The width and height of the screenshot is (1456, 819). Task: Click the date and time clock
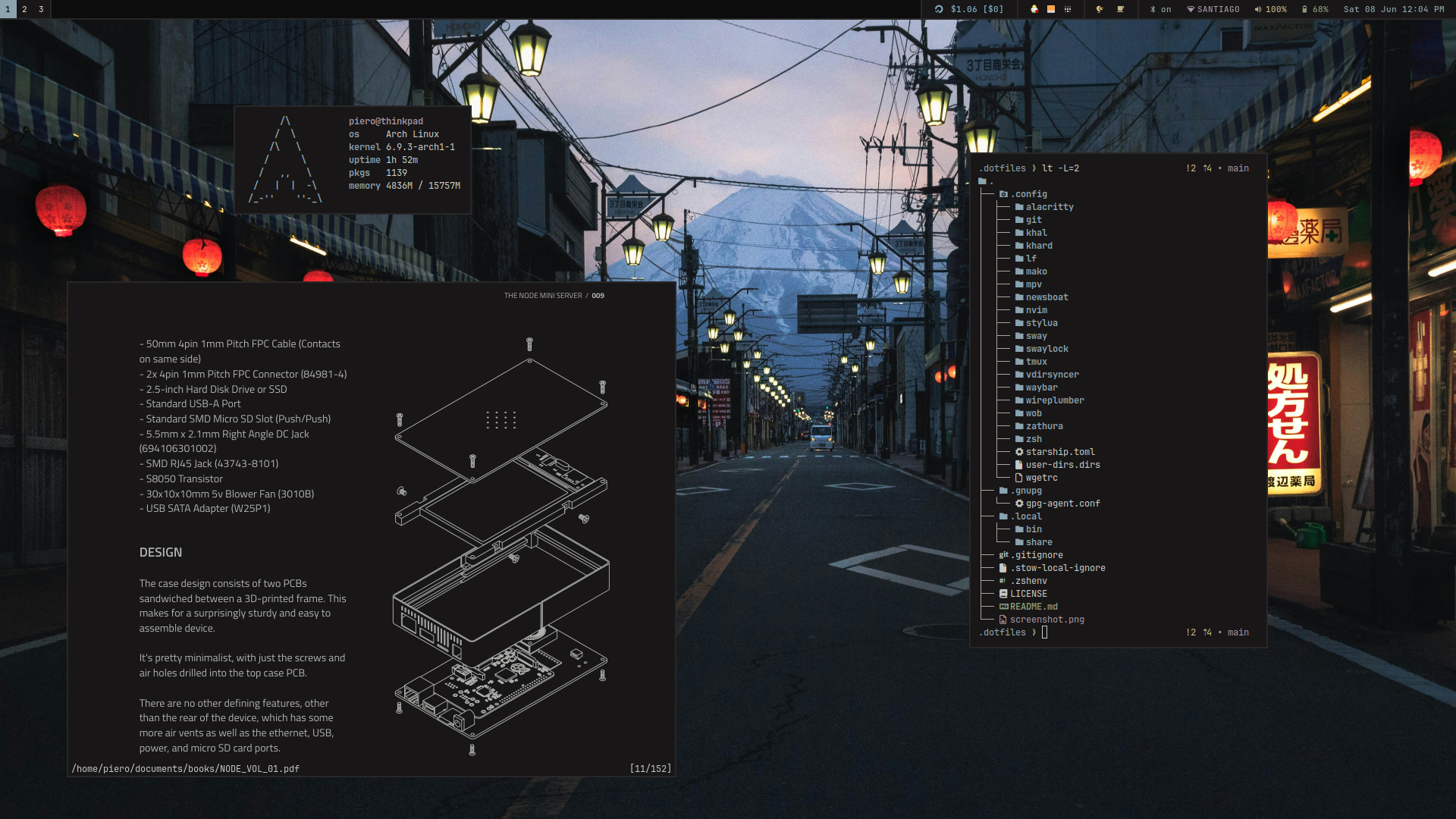point(1394,9)
